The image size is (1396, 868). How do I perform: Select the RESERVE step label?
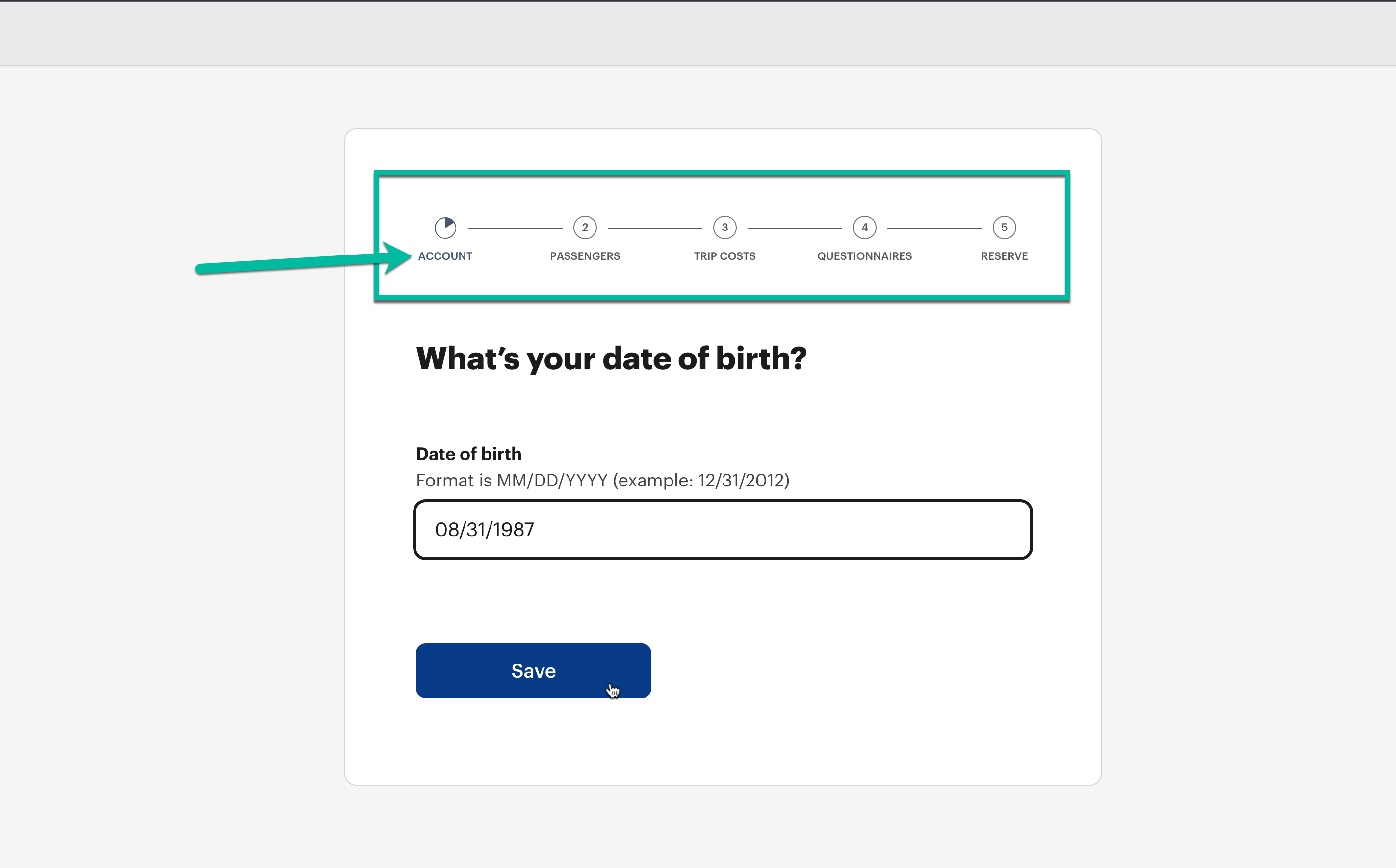point(1004,256)
